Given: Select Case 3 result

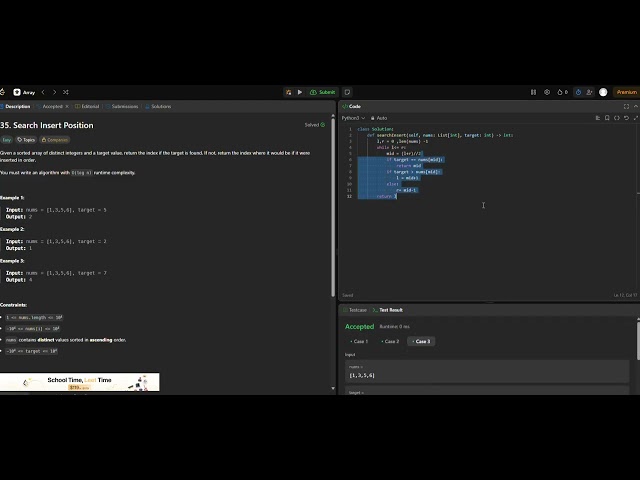Looking at the screenshot, I should pos(421,341).
